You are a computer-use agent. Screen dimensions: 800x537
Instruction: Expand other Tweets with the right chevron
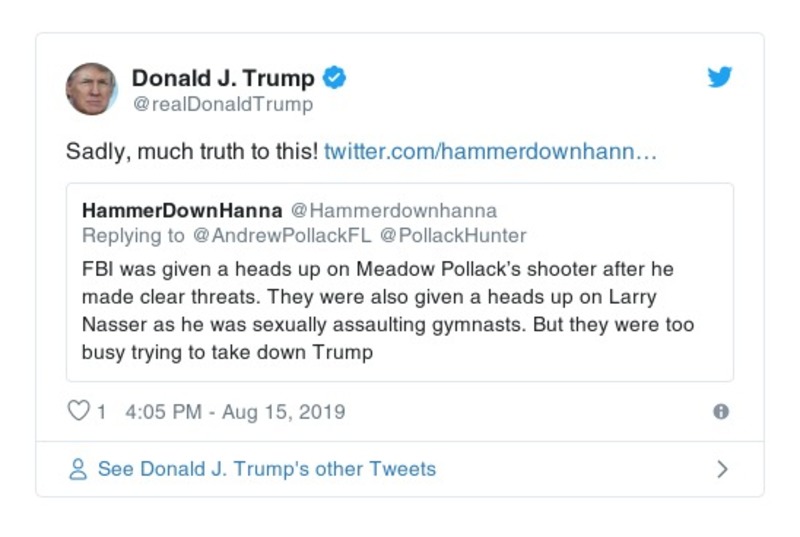(x=722, y=469)
